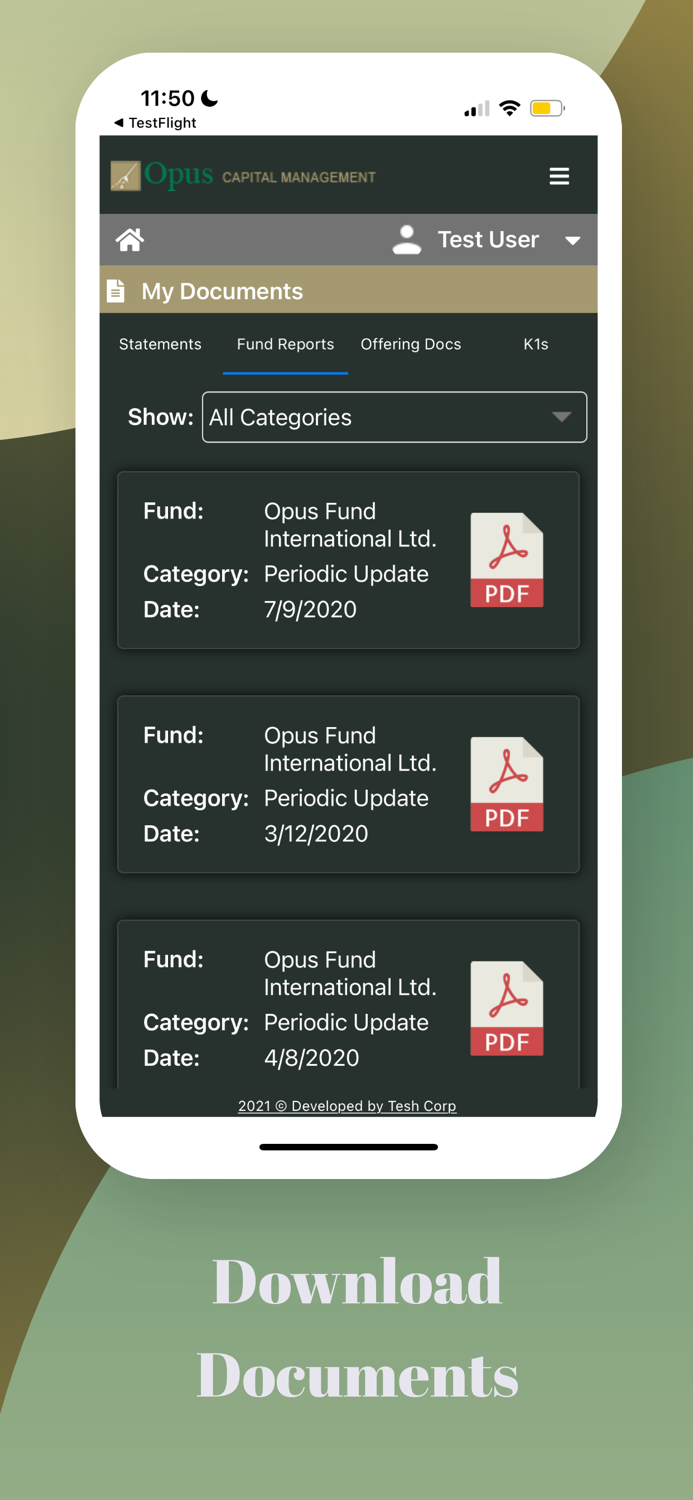Open the PDF for the 4/8/2020 Periodic Update
This screenshot has width=693, height=1500.
point(507,1008)
